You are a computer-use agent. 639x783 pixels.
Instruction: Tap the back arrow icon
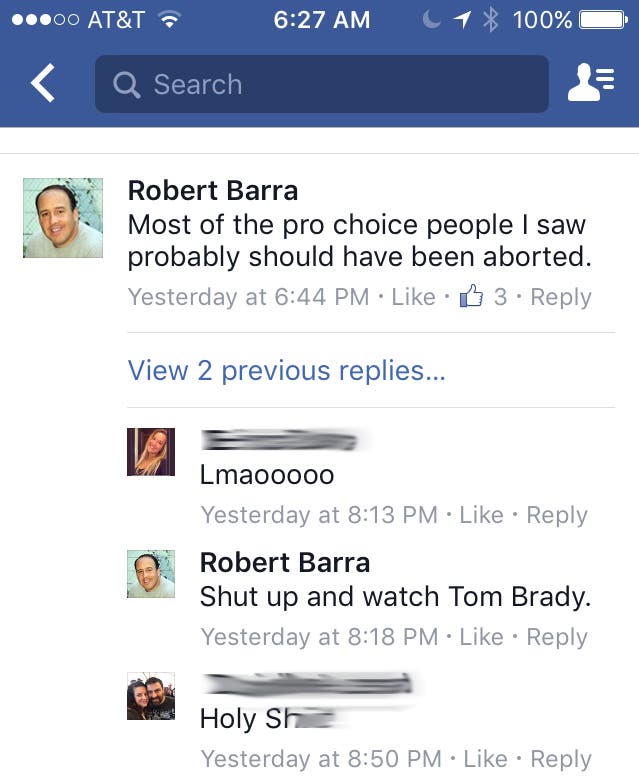tap(42, 84)
